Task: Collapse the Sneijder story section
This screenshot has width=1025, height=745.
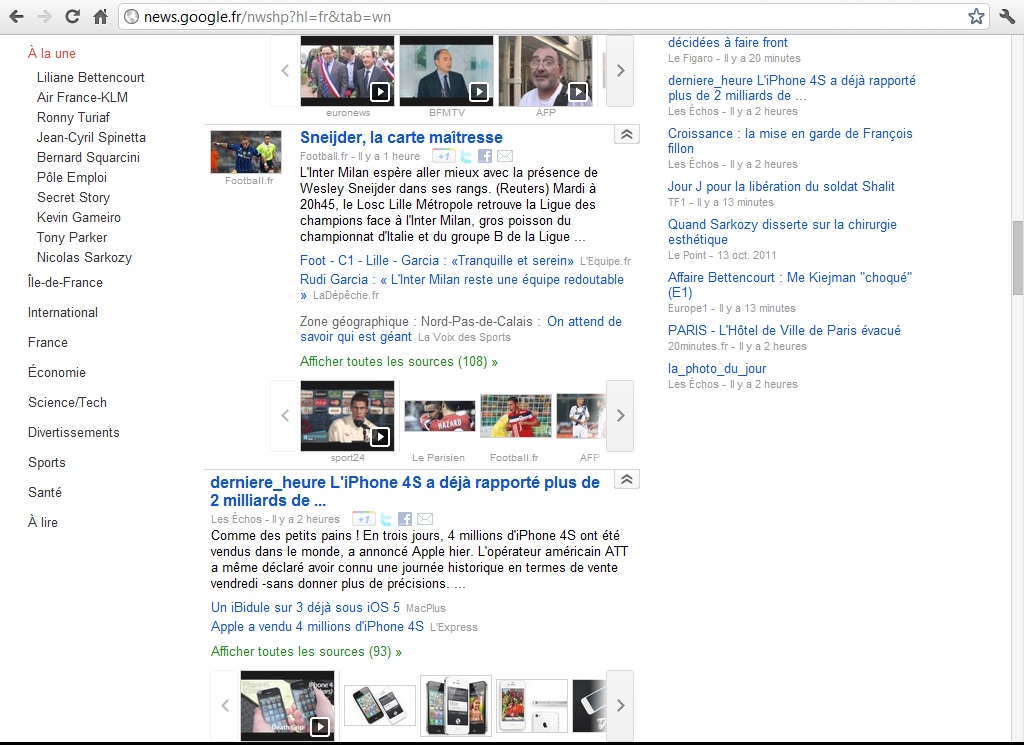Action: point(626,135)
